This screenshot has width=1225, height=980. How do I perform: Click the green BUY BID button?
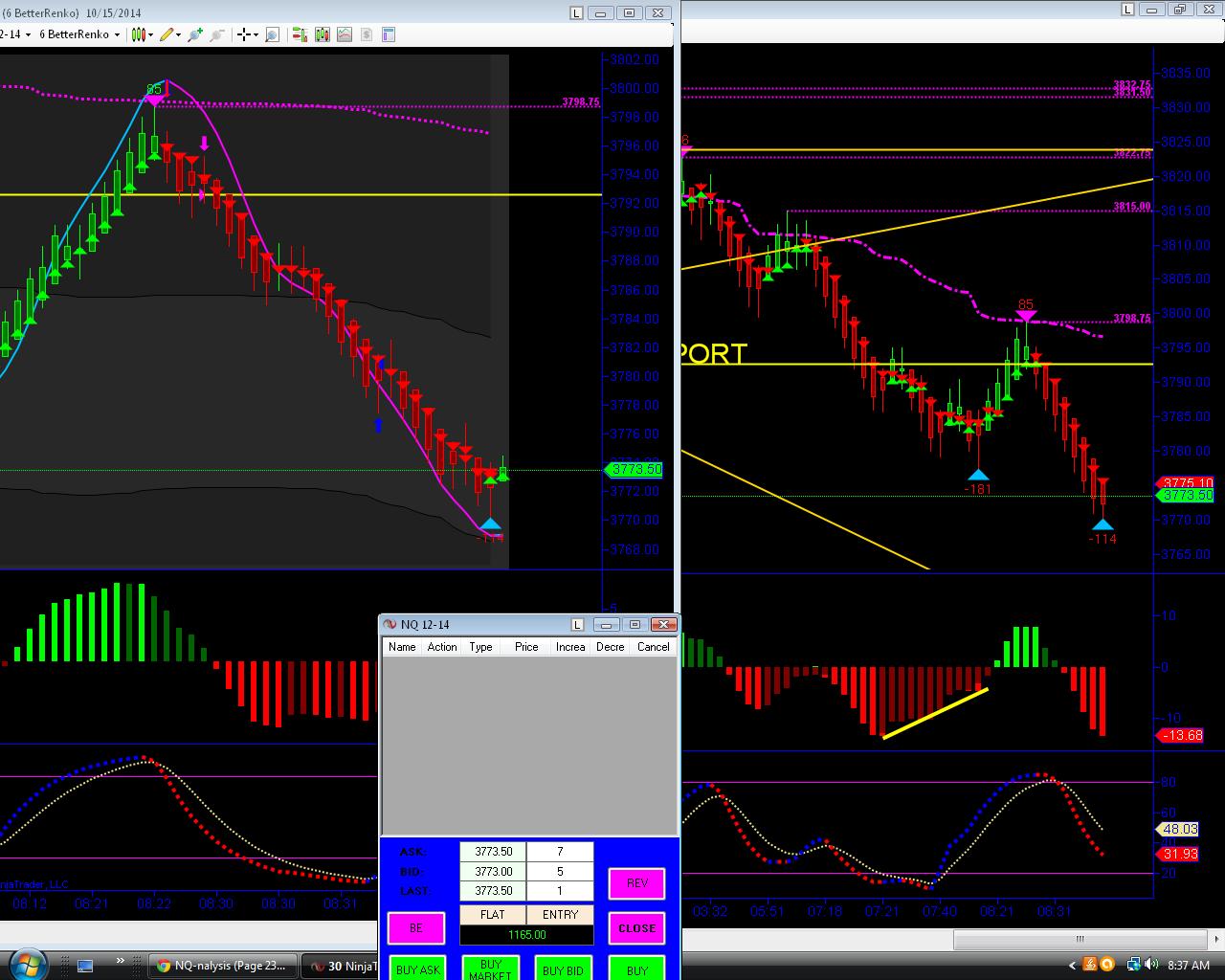point(563,968)
